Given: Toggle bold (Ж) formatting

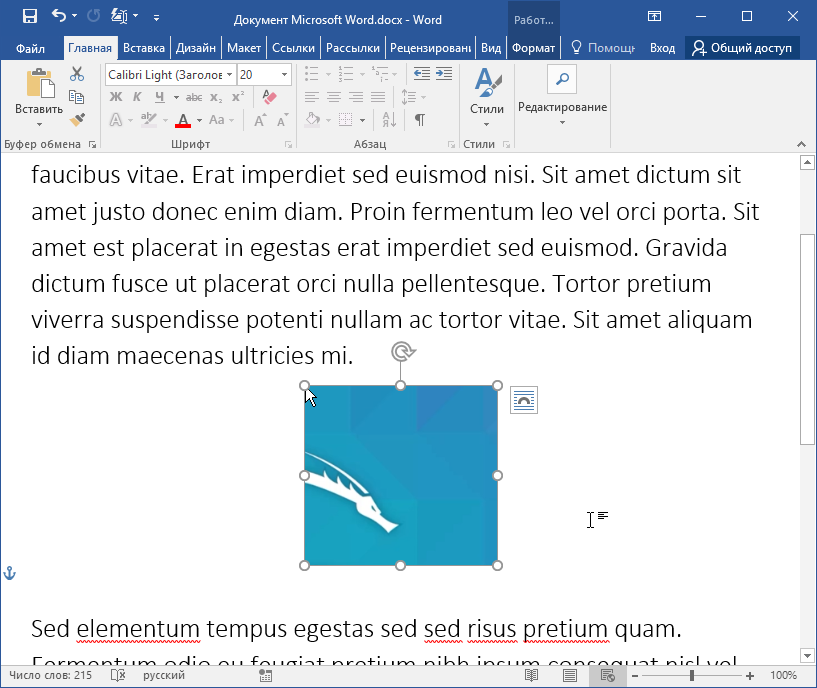Looking at the screenshot, I should [x=116, y=97].
